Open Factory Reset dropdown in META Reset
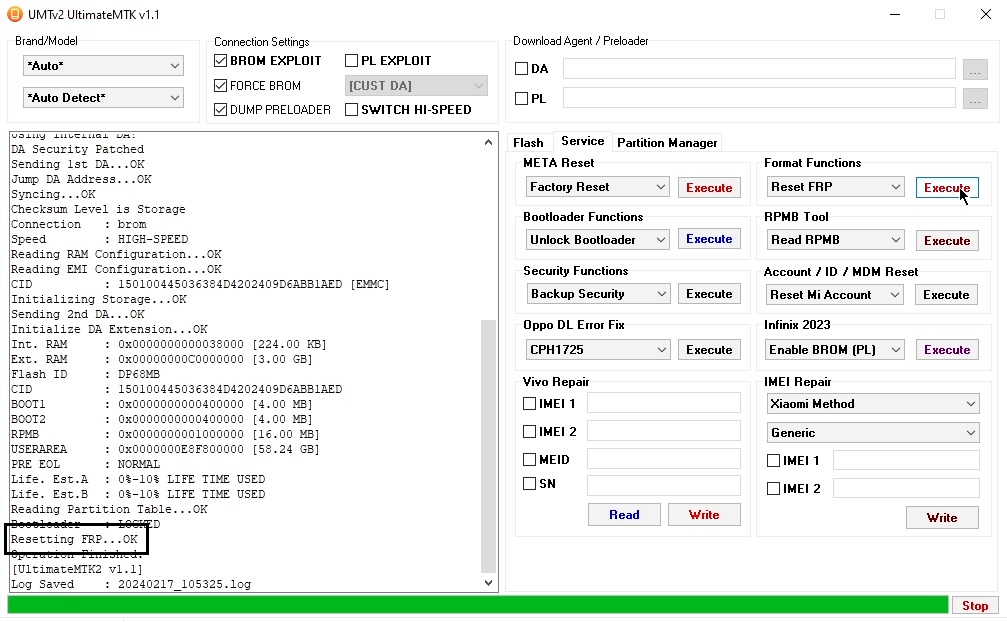The width and height of the screenshot is (1007, 622). pyautogui.click(x=597, y=187)
